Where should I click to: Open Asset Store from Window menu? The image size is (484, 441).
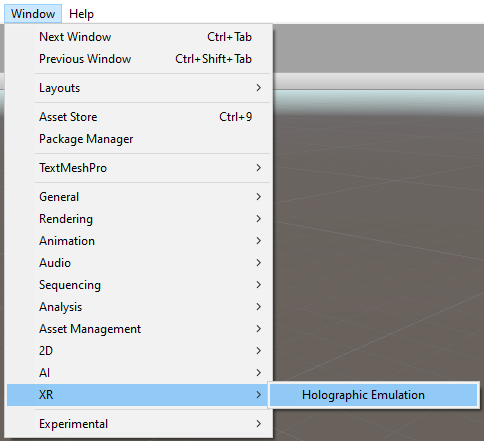coord(138,117)
